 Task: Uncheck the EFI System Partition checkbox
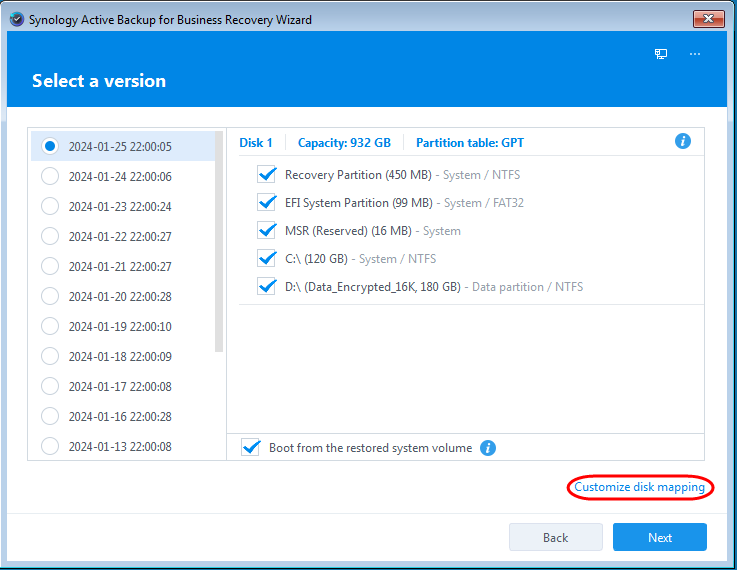point(267,203)
